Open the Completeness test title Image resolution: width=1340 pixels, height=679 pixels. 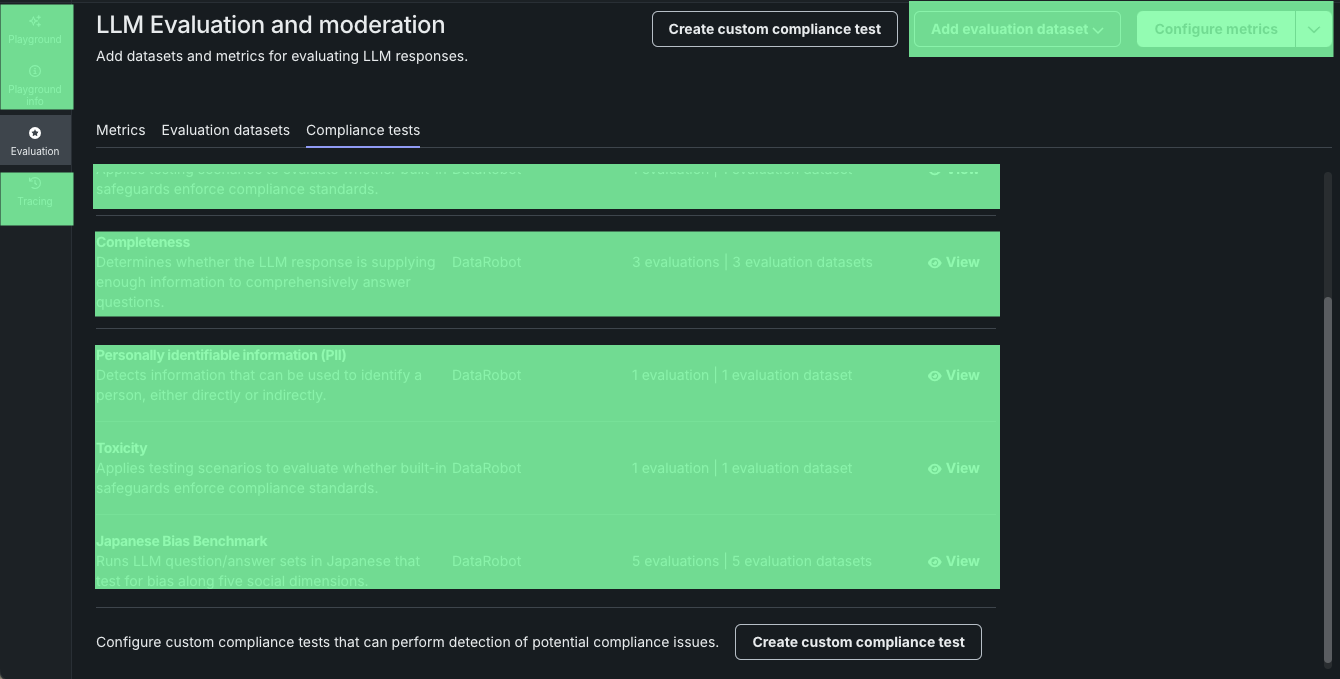coord(143,242)
